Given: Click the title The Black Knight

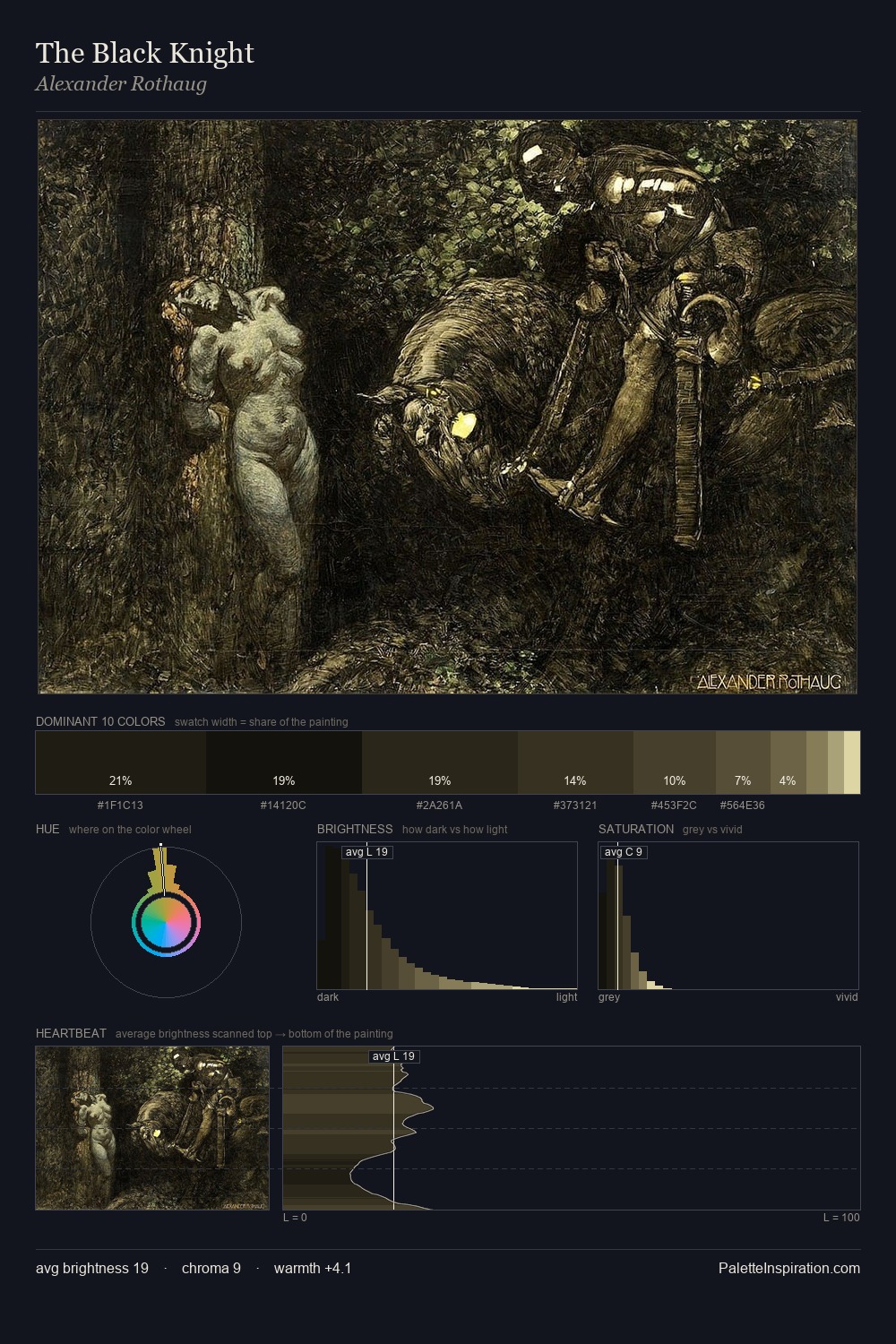Looking at the screenshot, I should [x=145, y=53].
